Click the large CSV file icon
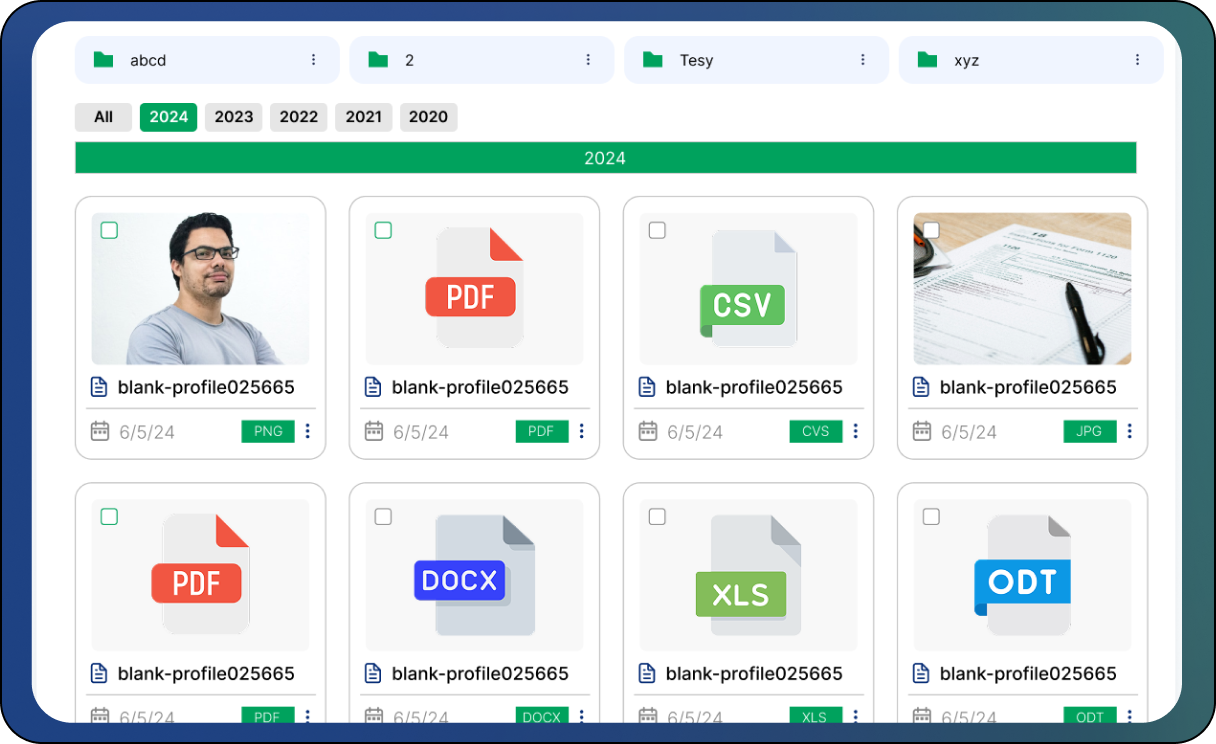This screenshot has height=744, width=1216. point(748,289)
